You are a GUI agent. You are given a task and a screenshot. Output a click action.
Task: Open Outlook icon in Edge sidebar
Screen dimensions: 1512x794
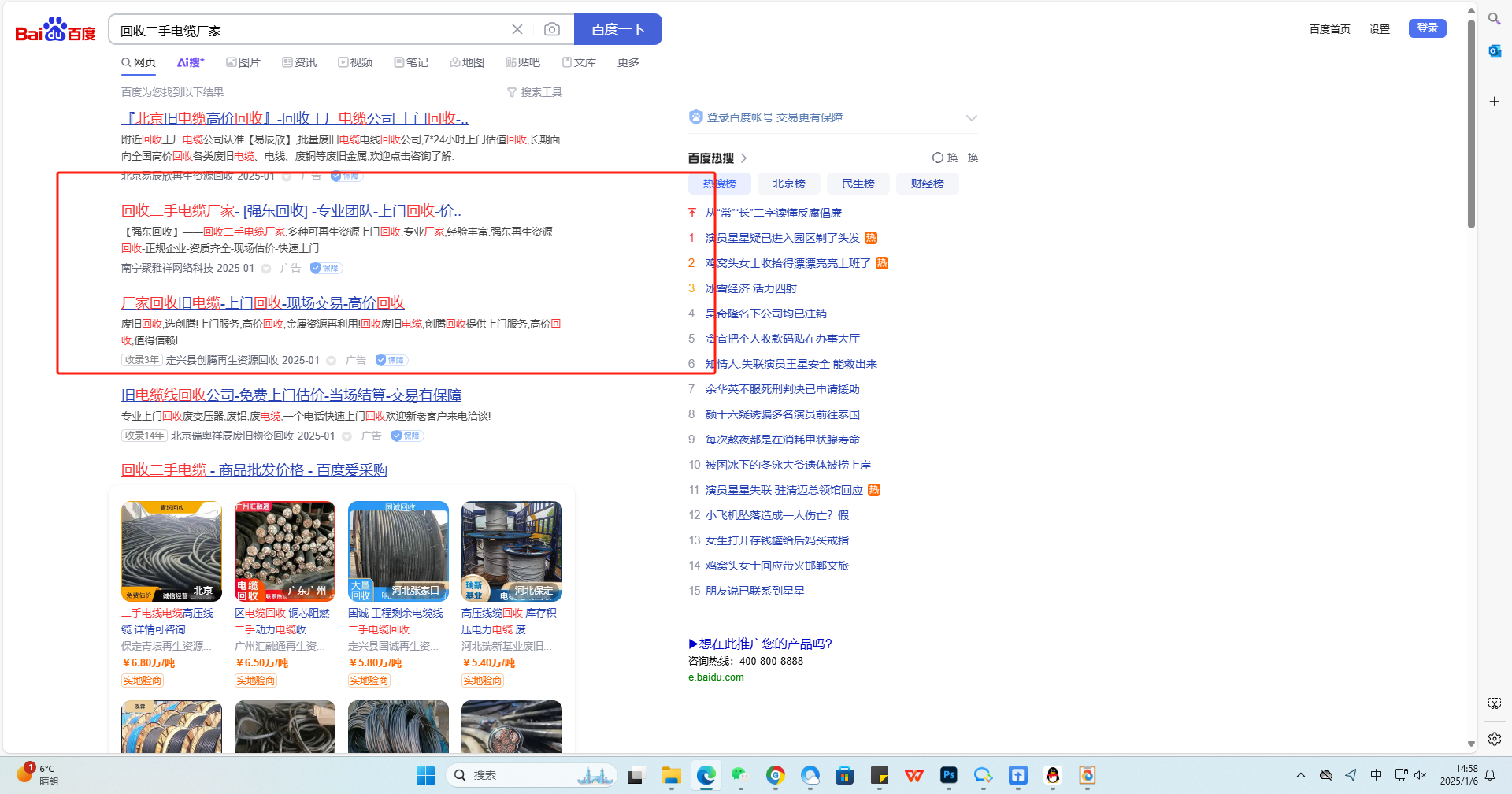coord(1494,51)
